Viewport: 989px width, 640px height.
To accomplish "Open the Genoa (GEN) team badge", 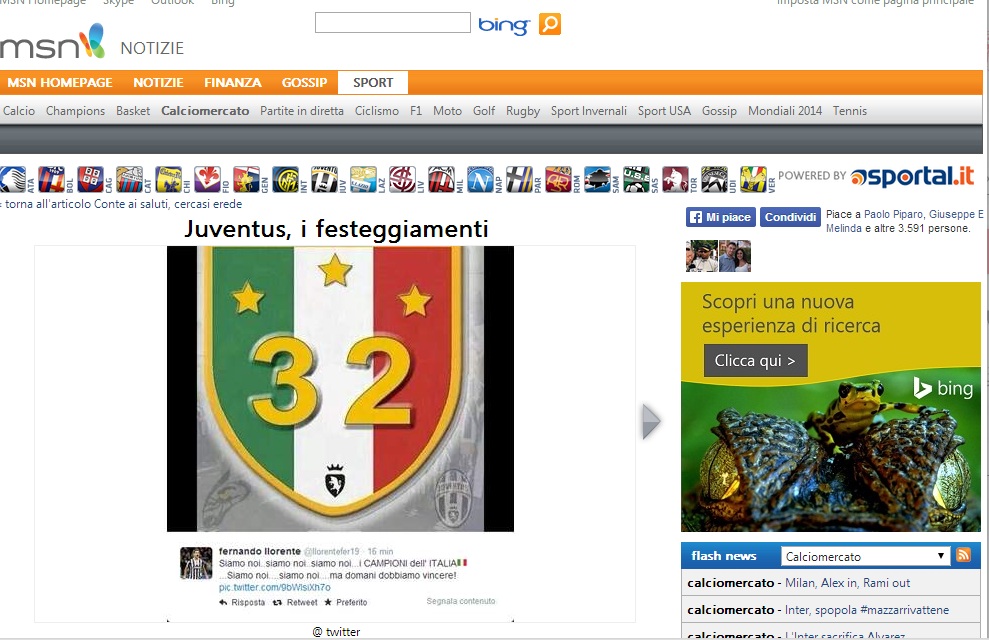I will click(x=247, y=180).
